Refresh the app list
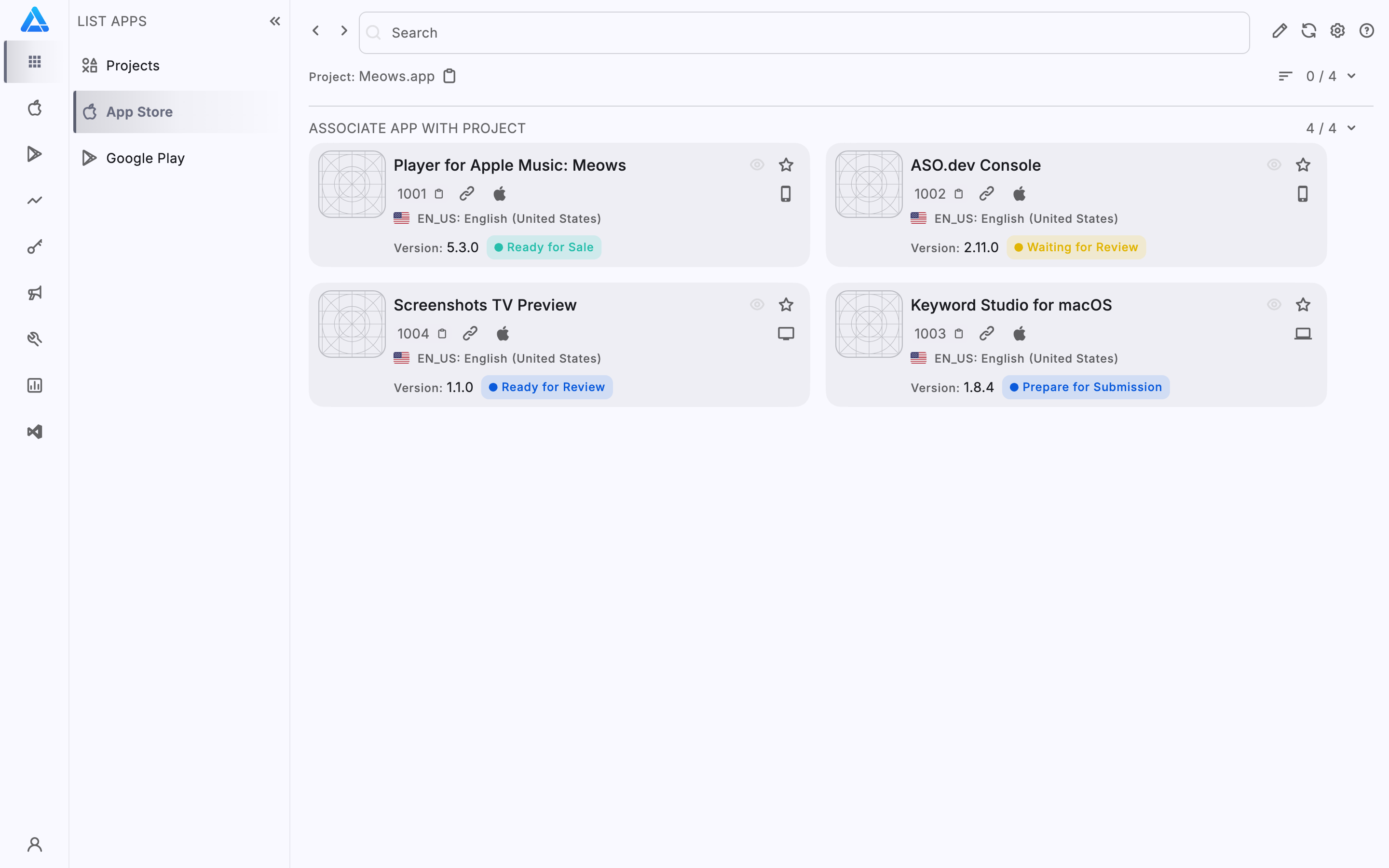The height and width of the screenshot is (868, 1389). click(x=1308, y=30)
